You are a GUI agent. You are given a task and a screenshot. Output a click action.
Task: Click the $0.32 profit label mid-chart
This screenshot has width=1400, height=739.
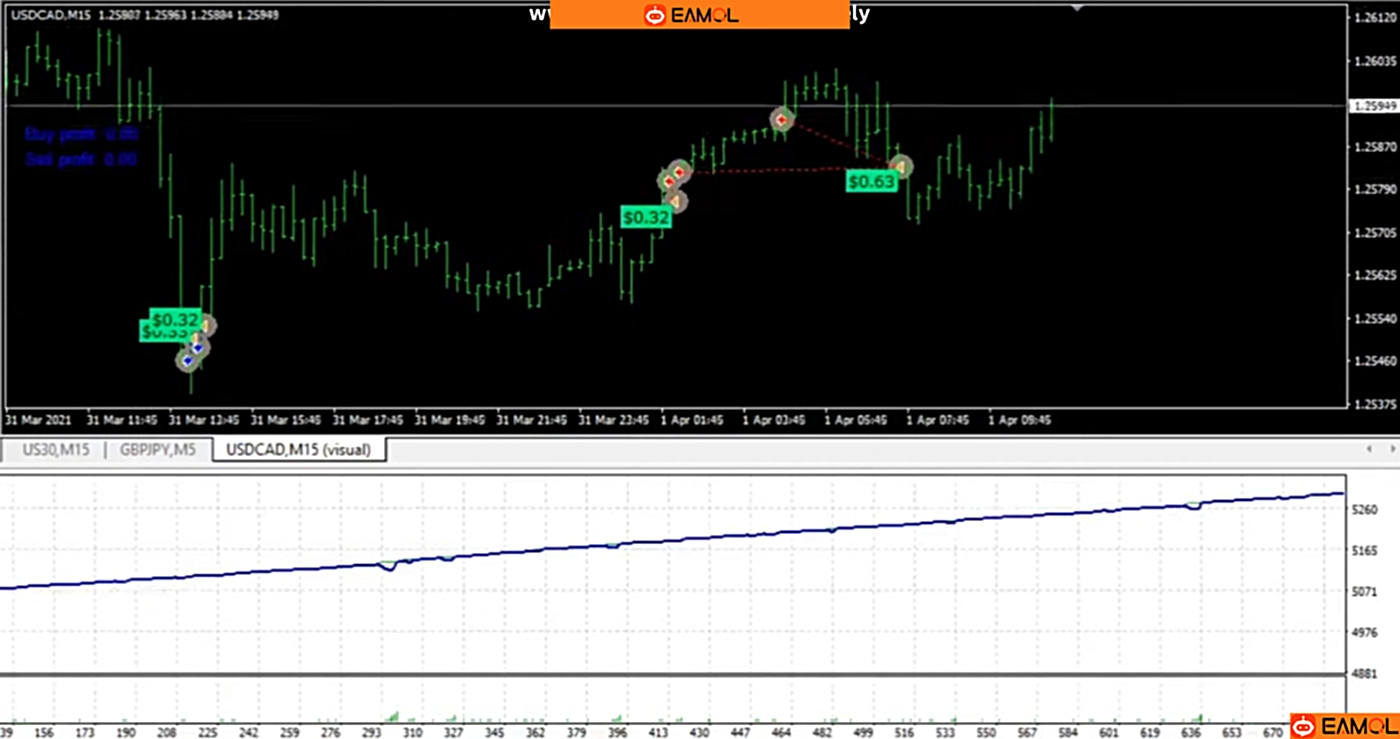point(645,217)
